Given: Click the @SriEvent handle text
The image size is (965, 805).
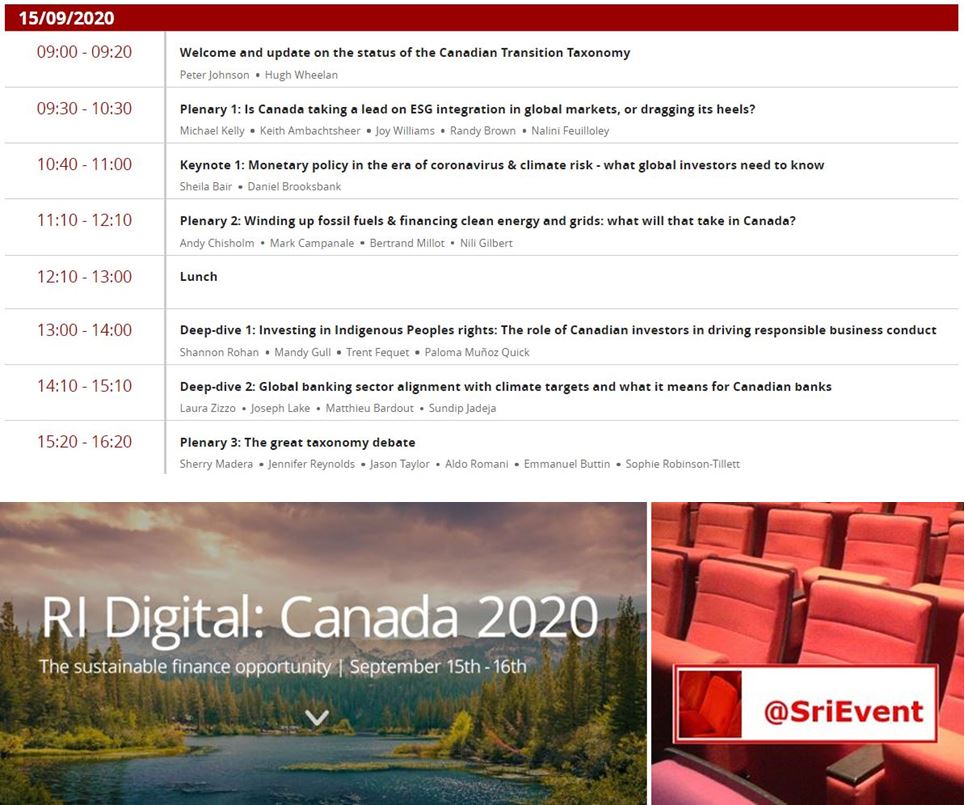Looking at the screenshot, I should coord(843,711).
